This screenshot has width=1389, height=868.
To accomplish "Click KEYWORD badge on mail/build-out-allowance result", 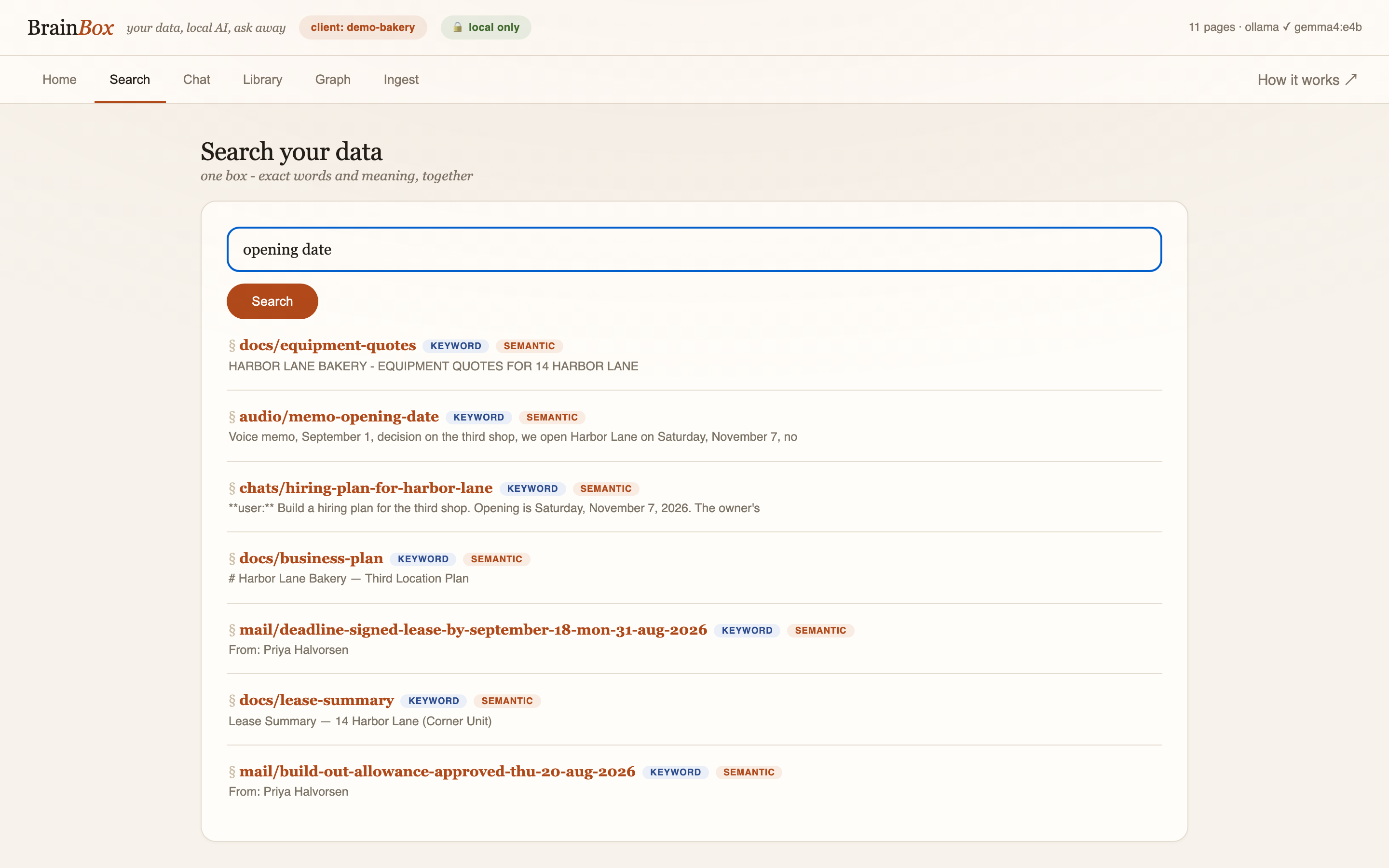I will point(676,772).
